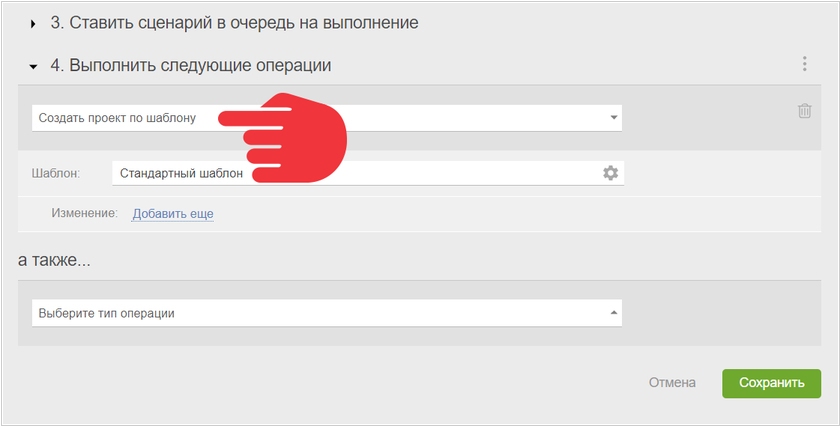Viewport: 840px width, 426px height.
Task: Click the Отмена button
Action: click(x=672, y=383)
